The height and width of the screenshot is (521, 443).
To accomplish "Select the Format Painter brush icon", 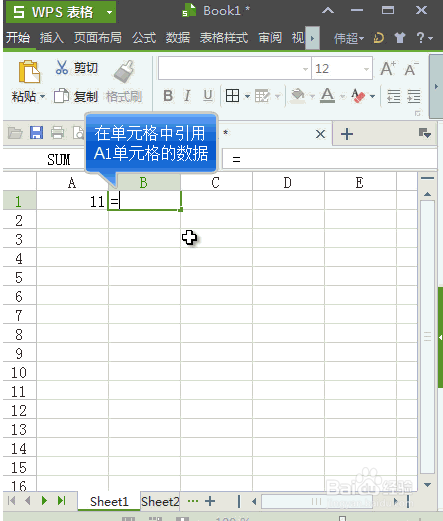I will [x=124, y=71].
